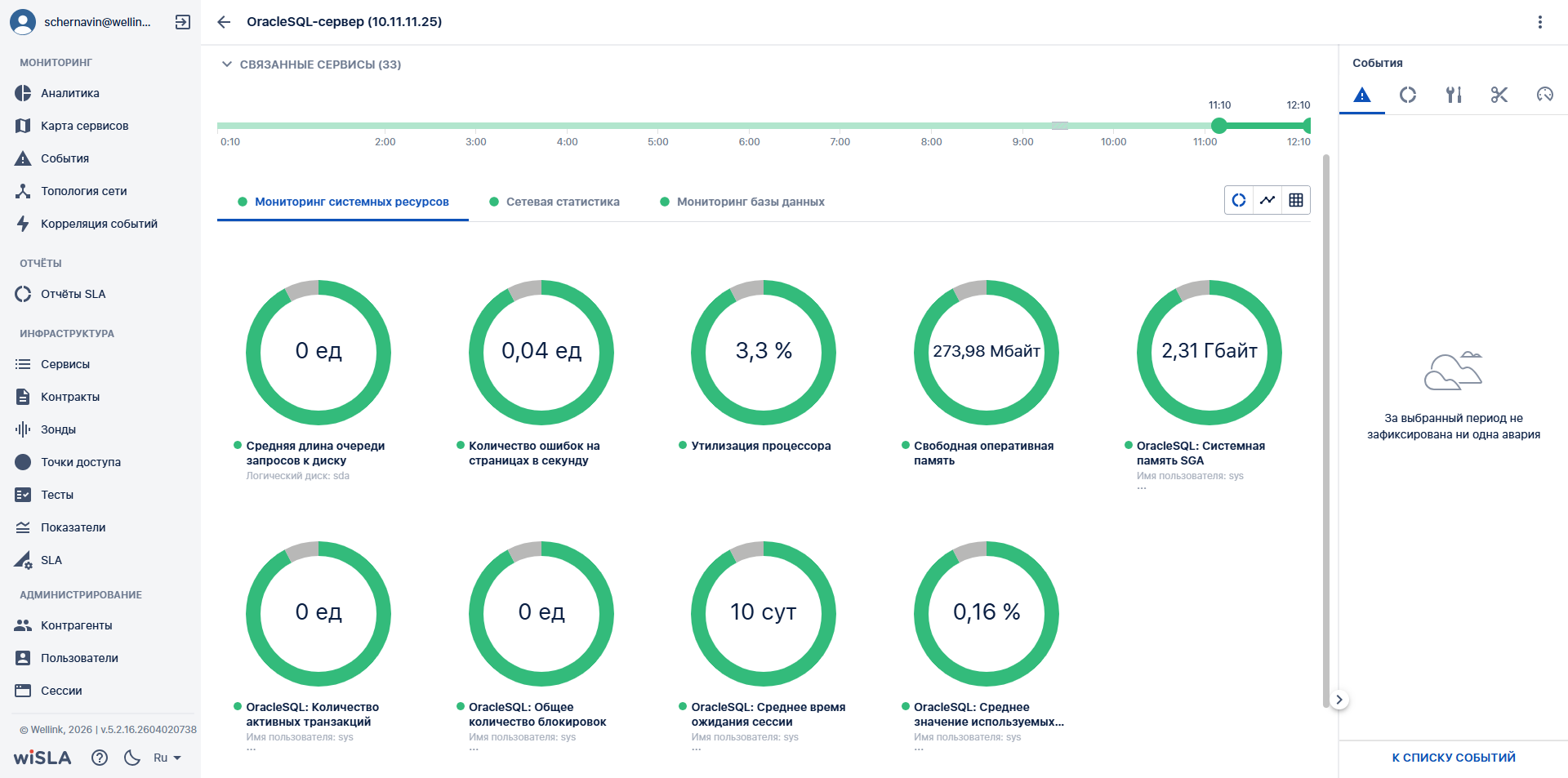Viewport: 1568px width, 778px height.
Task: Switch to line chart view mode
Action: tap(1267, 200)
